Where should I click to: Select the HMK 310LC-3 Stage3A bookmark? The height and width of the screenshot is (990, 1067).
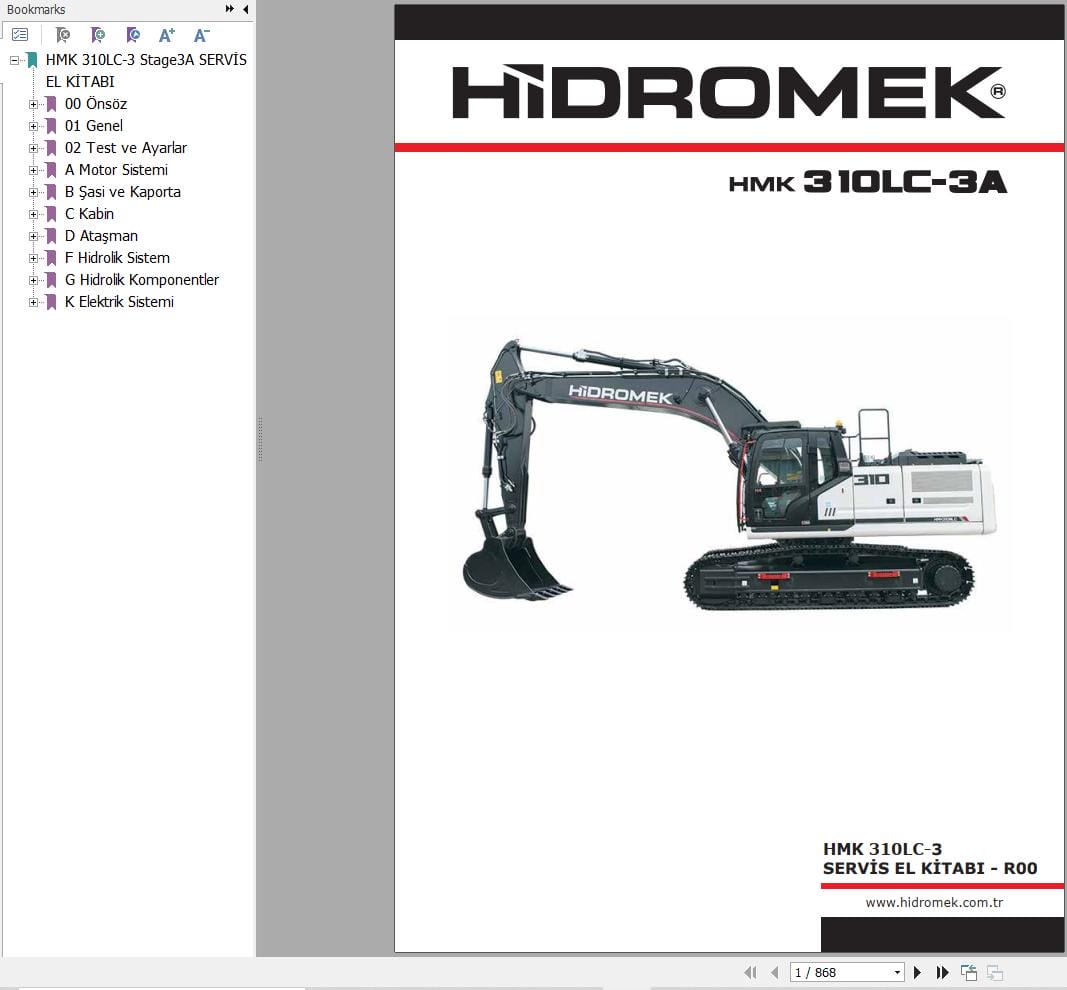[x=145, y=60]
